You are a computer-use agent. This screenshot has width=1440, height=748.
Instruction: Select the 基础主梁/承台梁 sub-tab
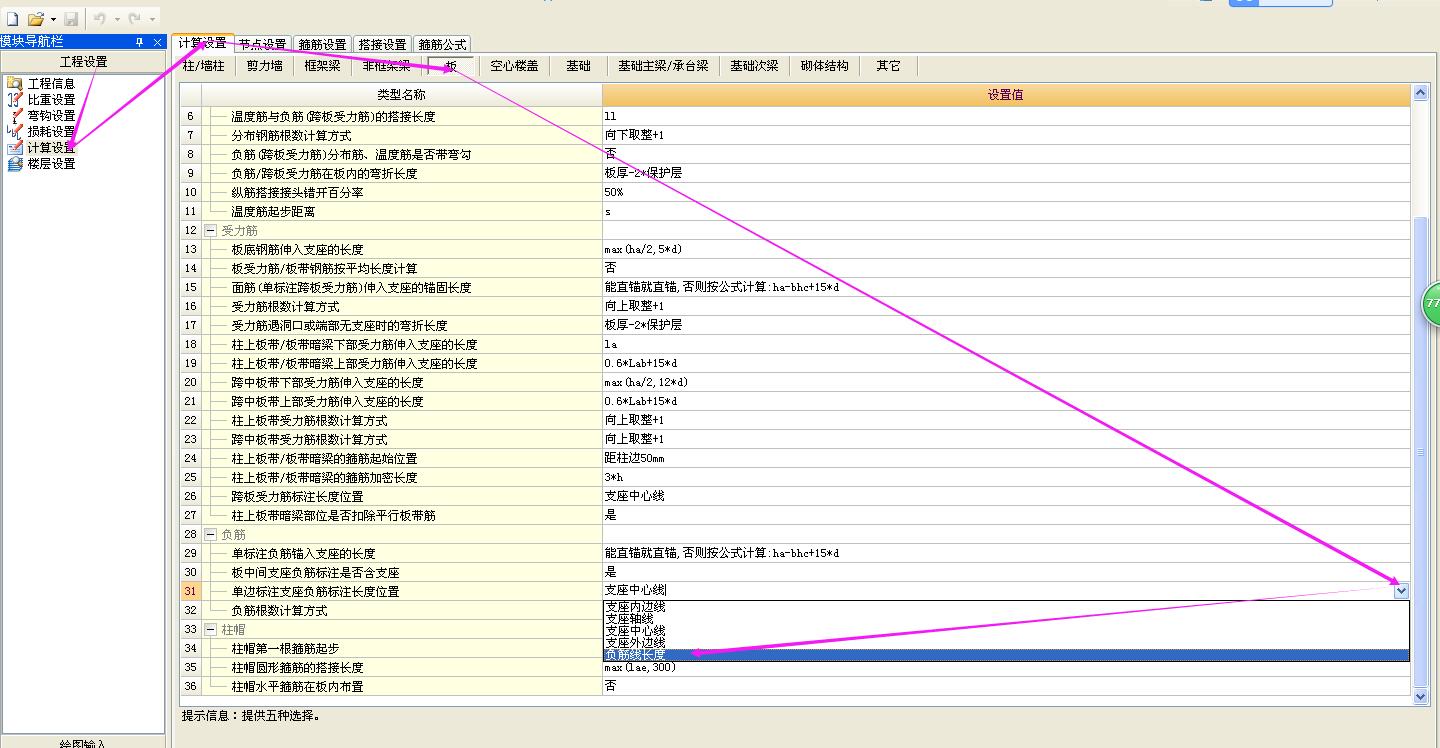coord(662,66)
